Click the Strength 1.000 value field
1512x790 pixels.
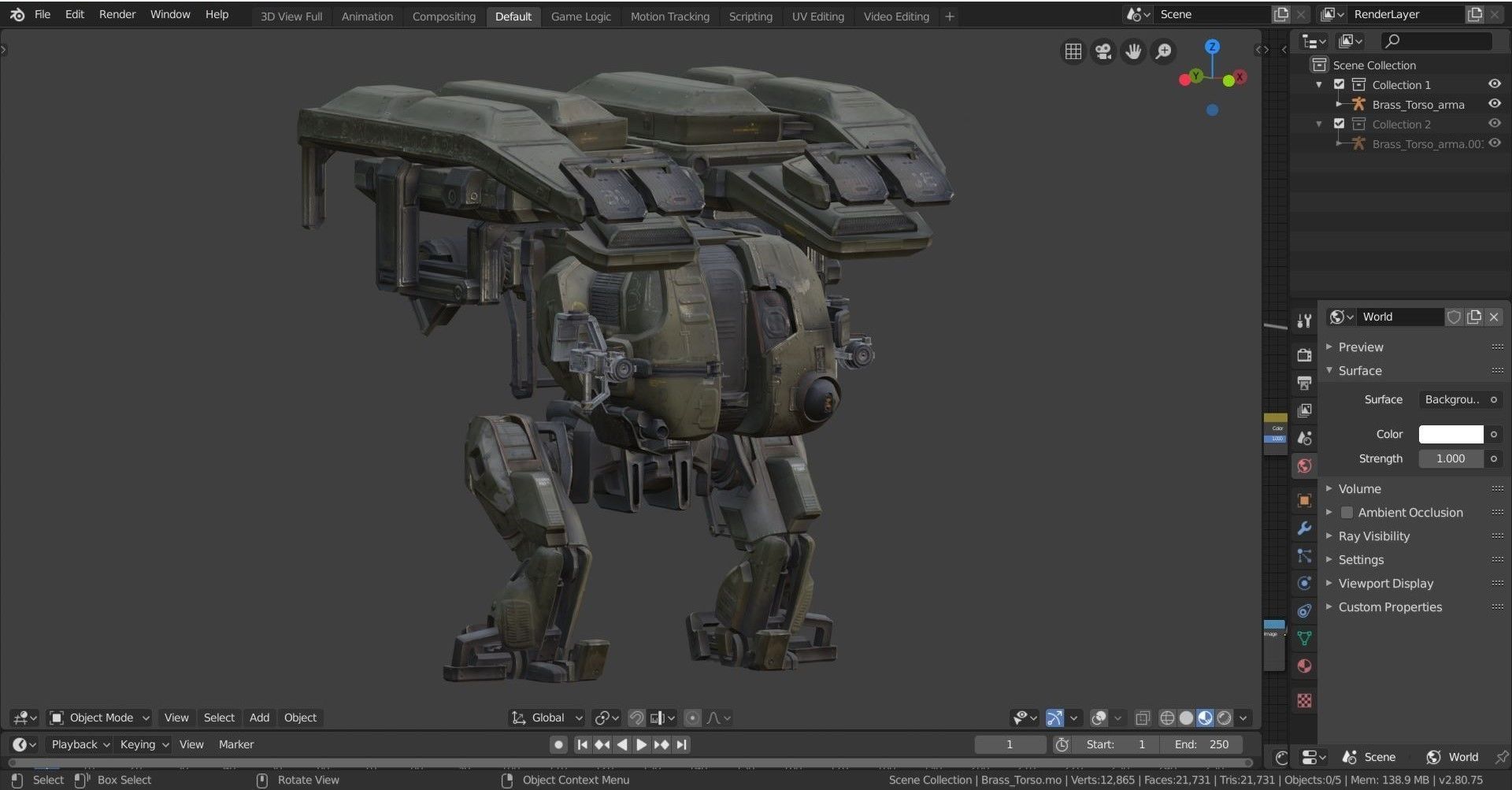coord(1451,458)
